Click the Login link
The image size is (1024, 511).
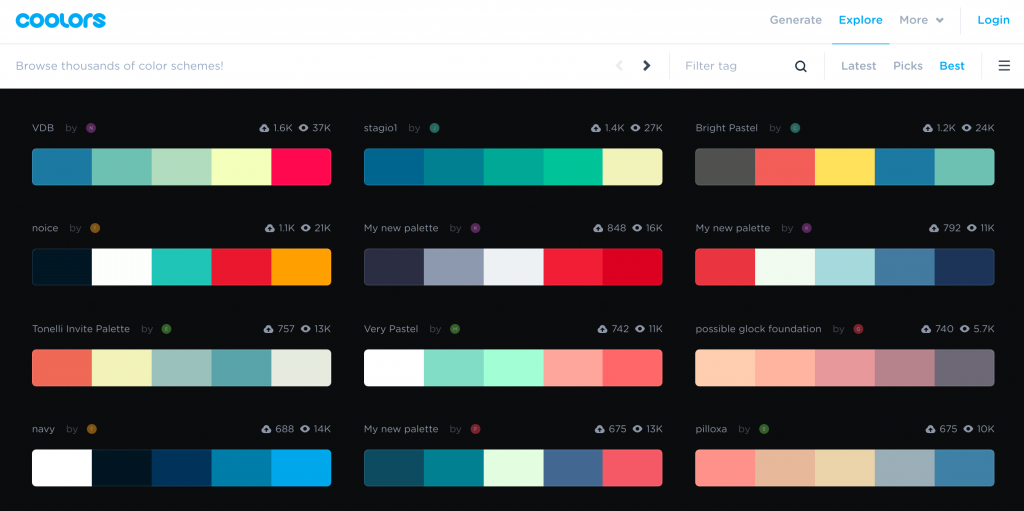point(993,20)
